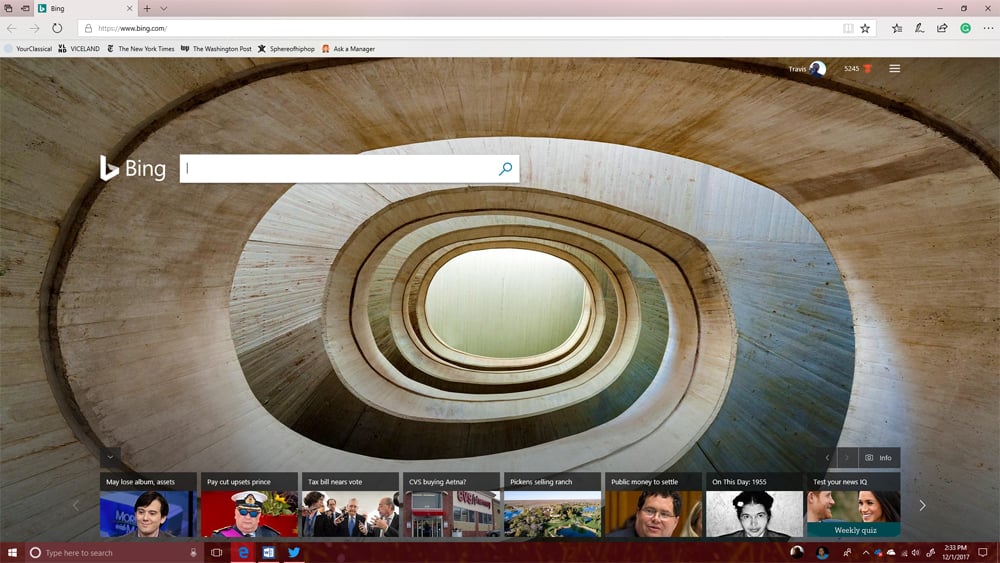Click the Share icon in Edge toolbar
The width and height of the screenshot is (1000, 563).
point(942,28)
